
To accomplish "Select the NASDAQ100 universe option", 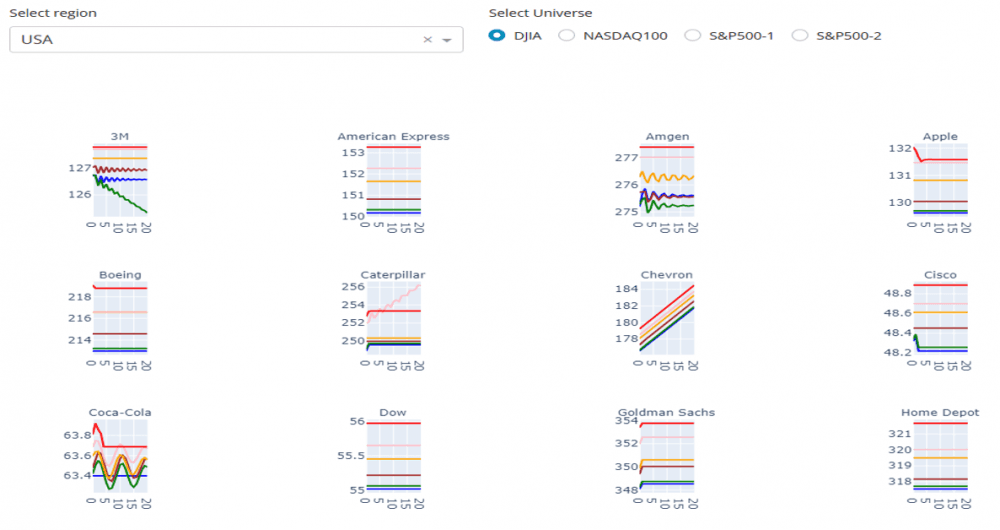I will click(x=566, y=36).
